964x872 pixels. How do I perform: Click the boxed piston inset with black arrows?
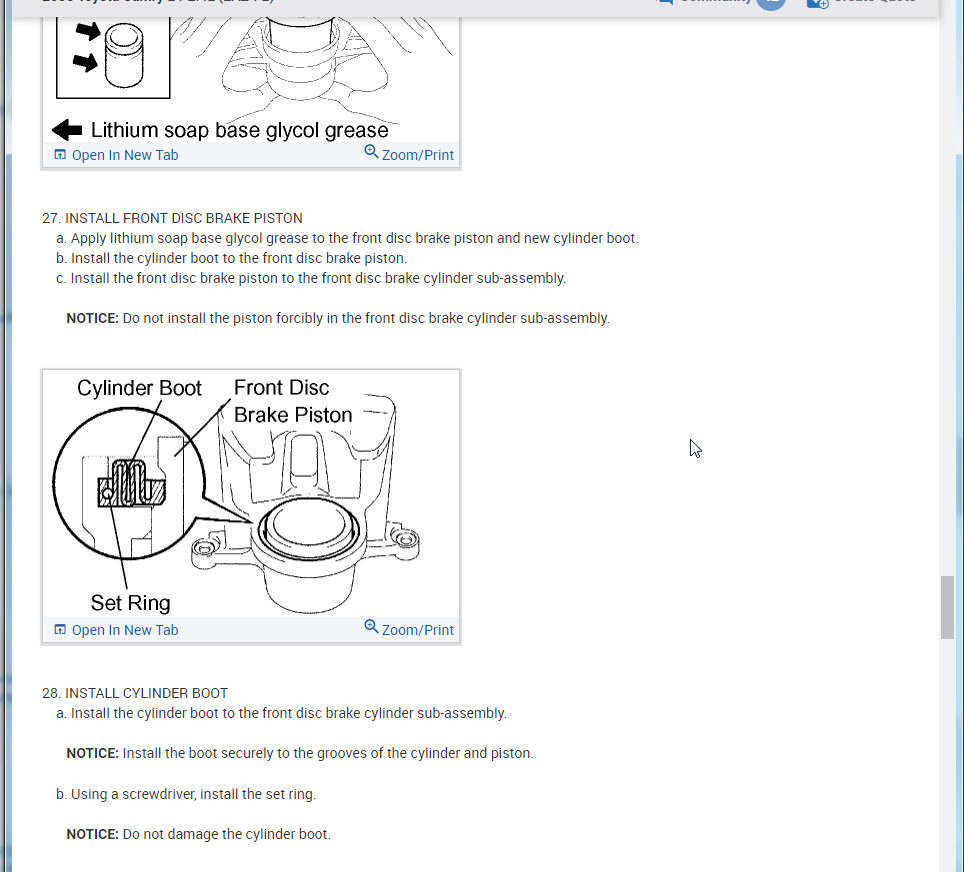coord(113,57)
